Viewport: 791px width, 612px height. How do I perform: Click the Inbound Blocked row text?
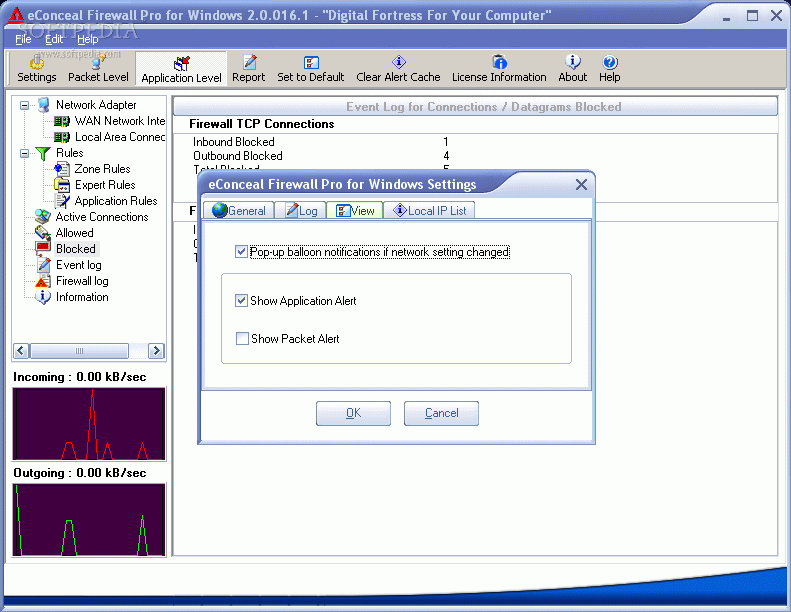(234, 142)
